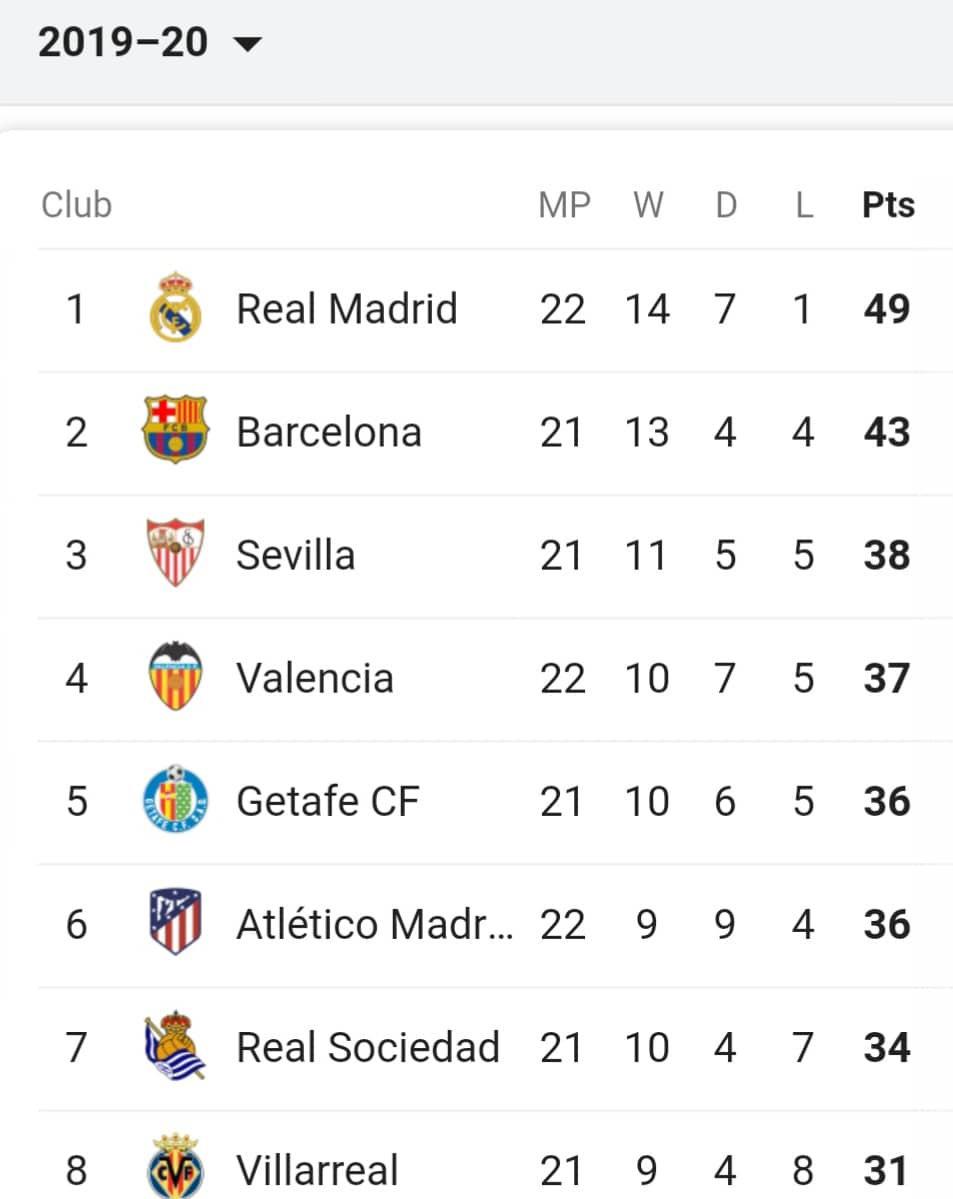Click the W column header
Image resolution: width=953 pixels, height=1199 pixels.
(x=648, y=205)
